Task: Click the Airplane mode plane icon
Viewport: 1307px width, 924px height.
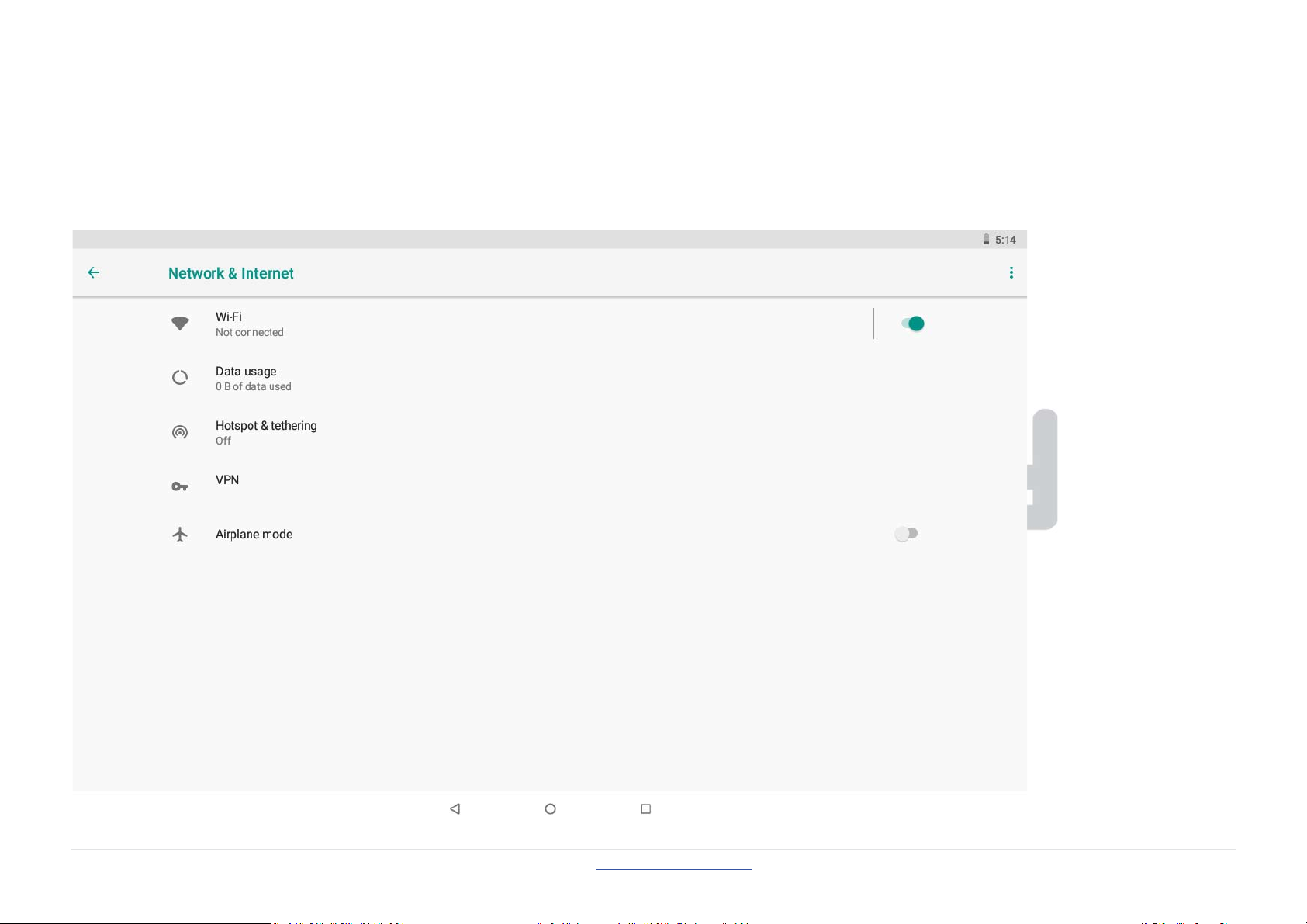Action: point(180,534)
